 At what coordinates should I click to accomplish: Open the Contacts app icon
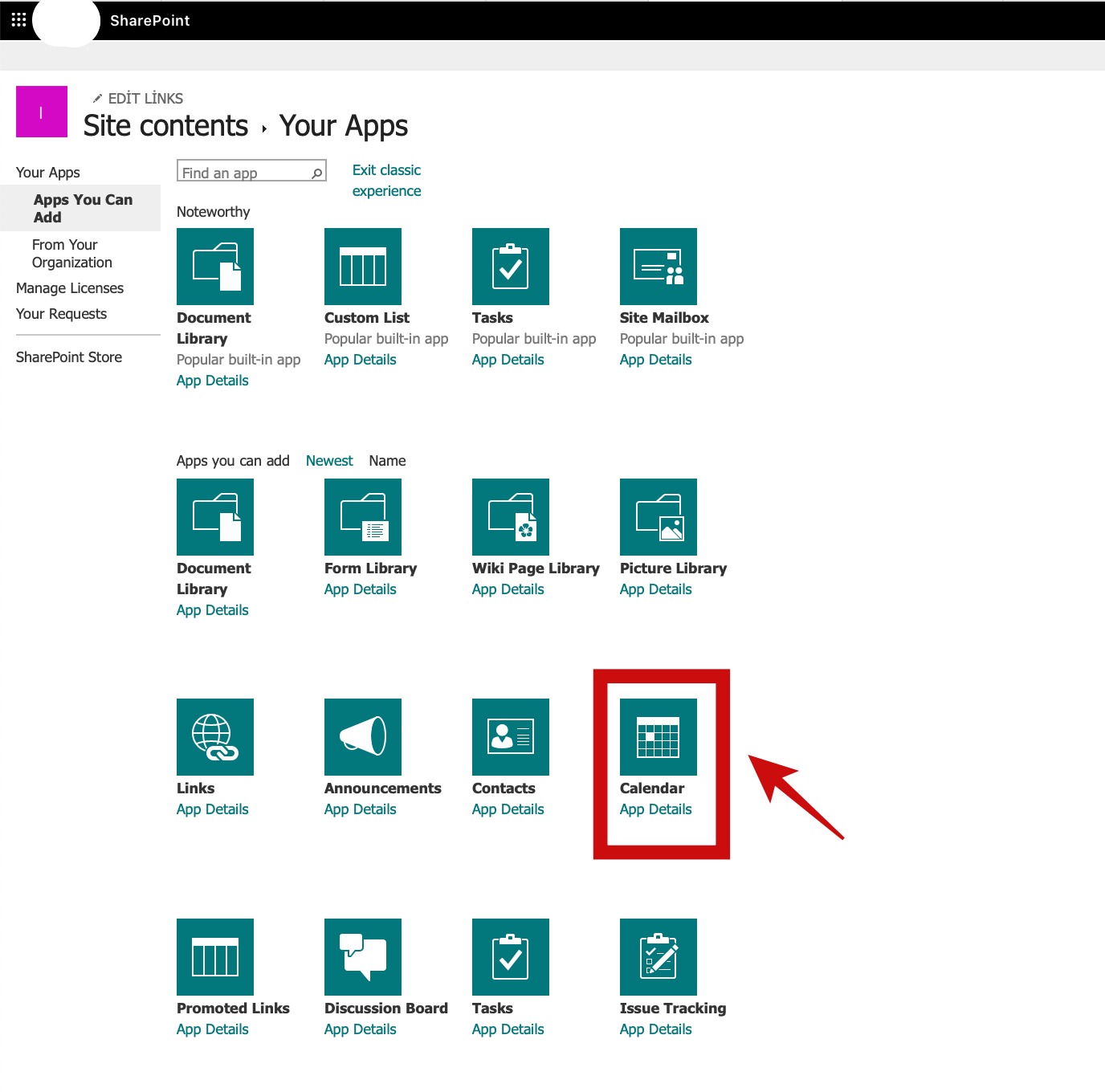(510, 737)
